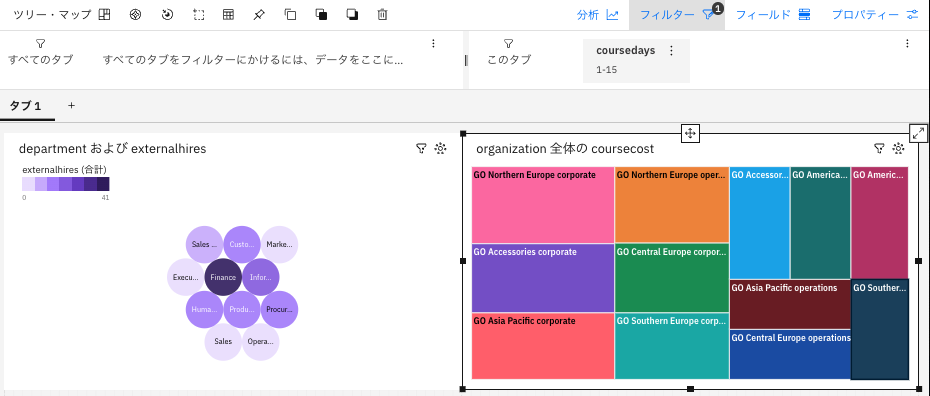Select the orange GO Northern Europe oper... tile
930x396 pixels.
[x=672, y=205]
